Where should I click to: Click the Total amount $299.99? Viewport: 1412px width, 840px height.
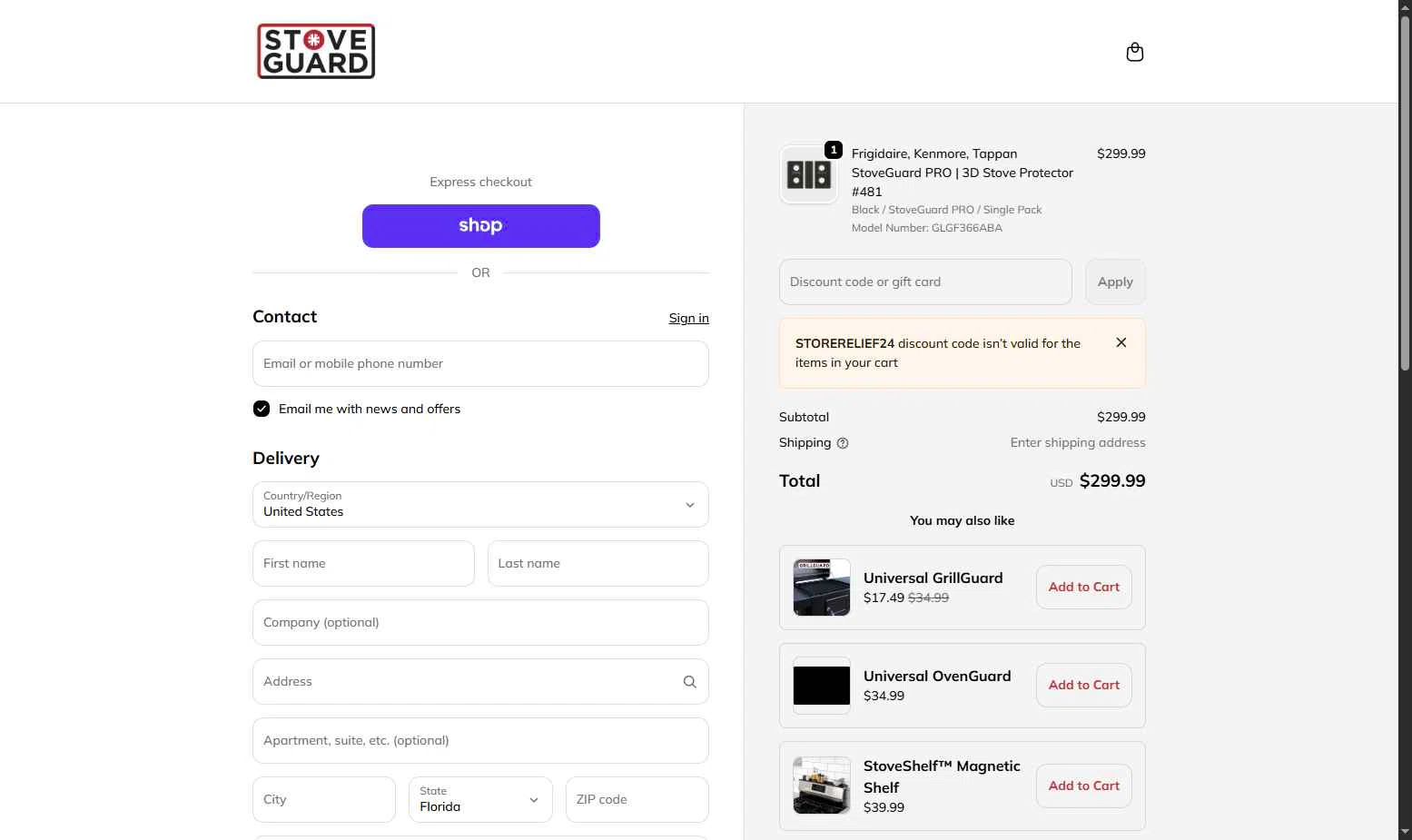coord(1112,481)
